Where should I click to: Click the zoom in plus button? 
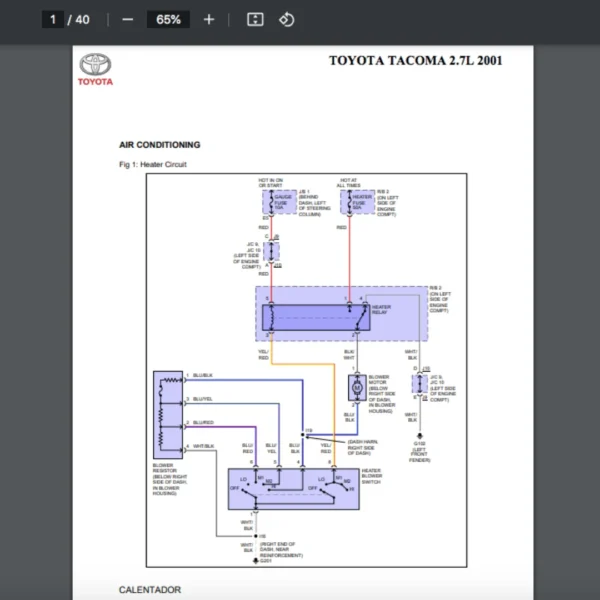[x=208, y=19]
